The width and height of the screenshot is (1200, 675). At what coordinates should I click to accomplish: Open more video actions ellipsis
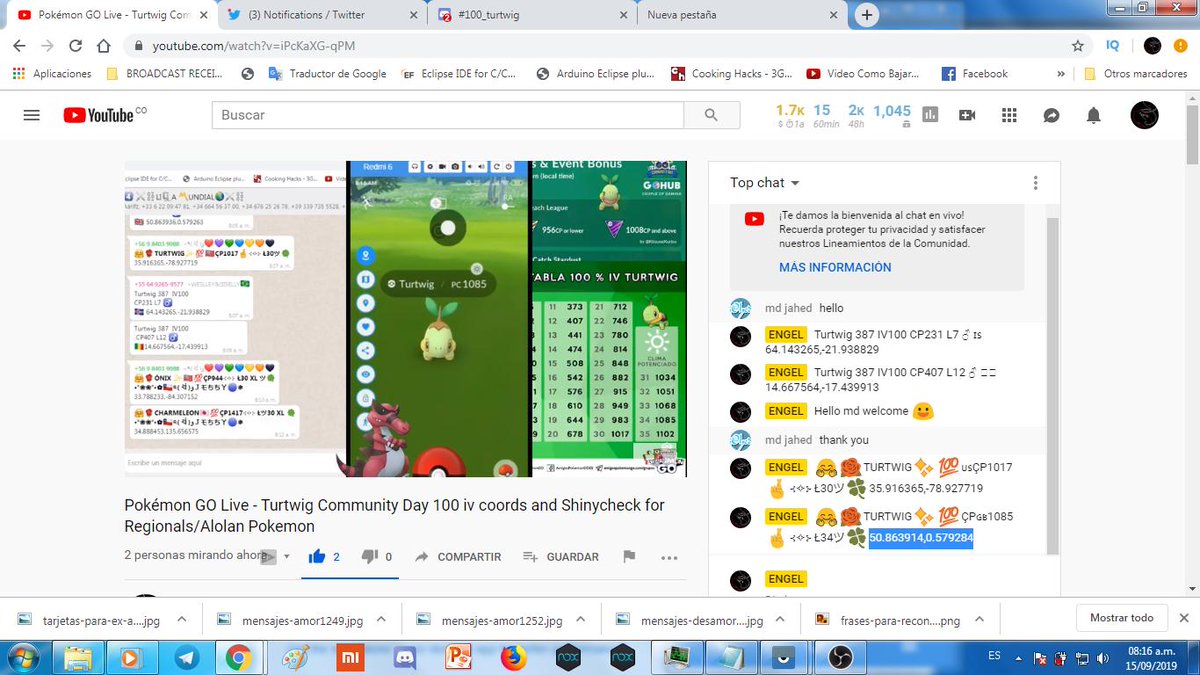click(x=669, y=557)
